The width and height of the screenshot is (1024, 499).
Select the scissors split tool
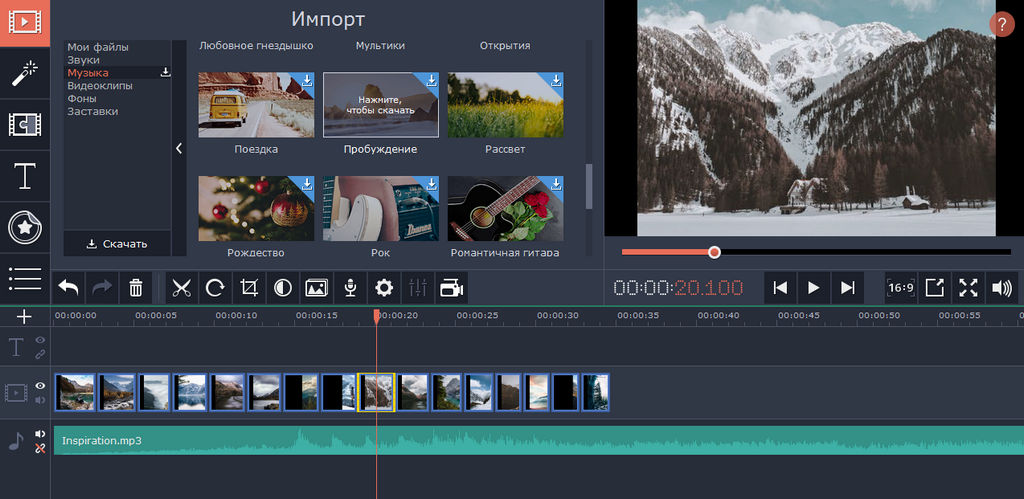181,288
